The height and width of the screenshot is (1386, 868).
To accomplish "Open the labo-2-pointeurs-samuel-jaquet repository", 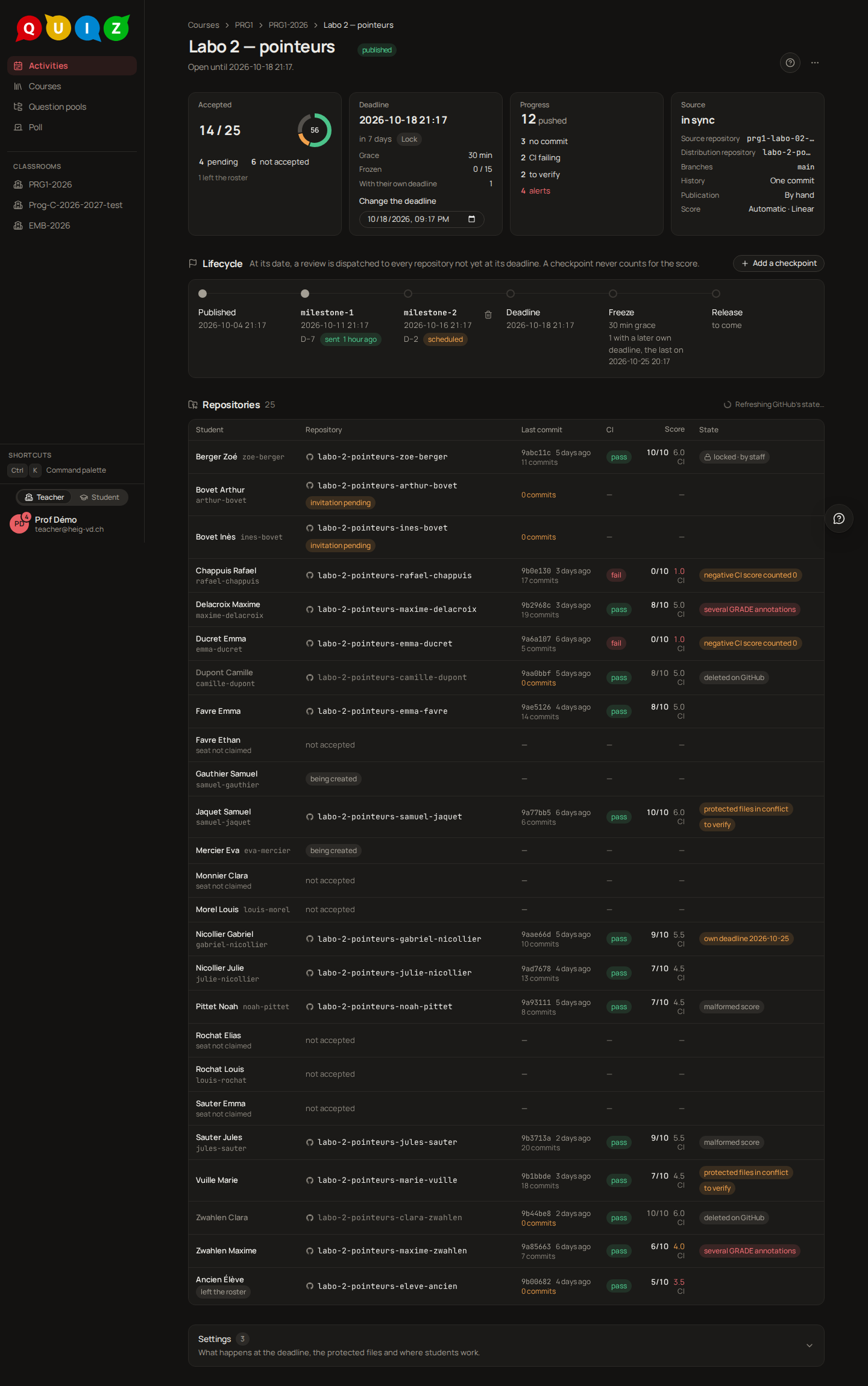I will click(389, 817).
